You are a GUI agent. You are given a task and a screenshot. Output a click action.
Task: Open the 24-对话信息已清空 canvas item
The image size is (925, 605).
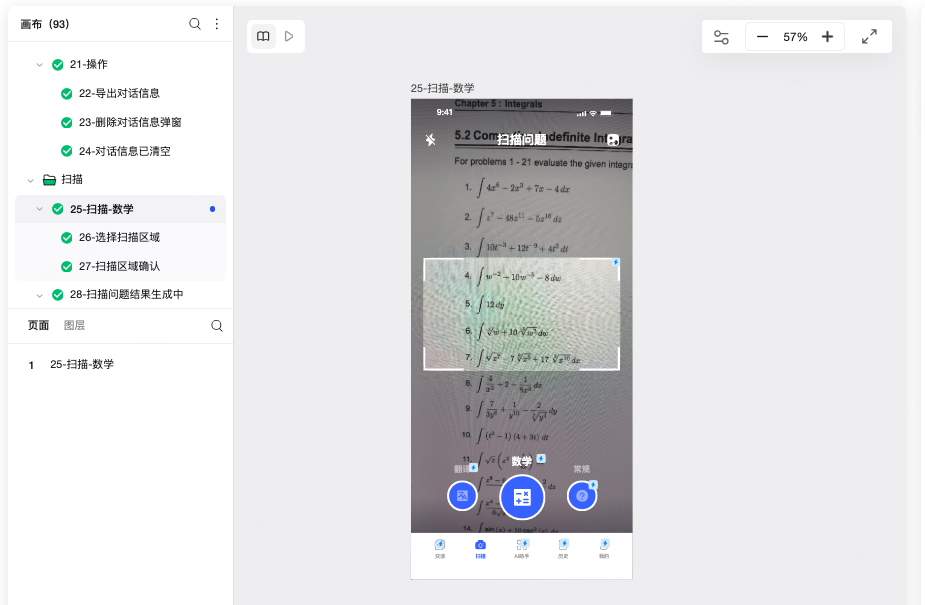point(124,151)
